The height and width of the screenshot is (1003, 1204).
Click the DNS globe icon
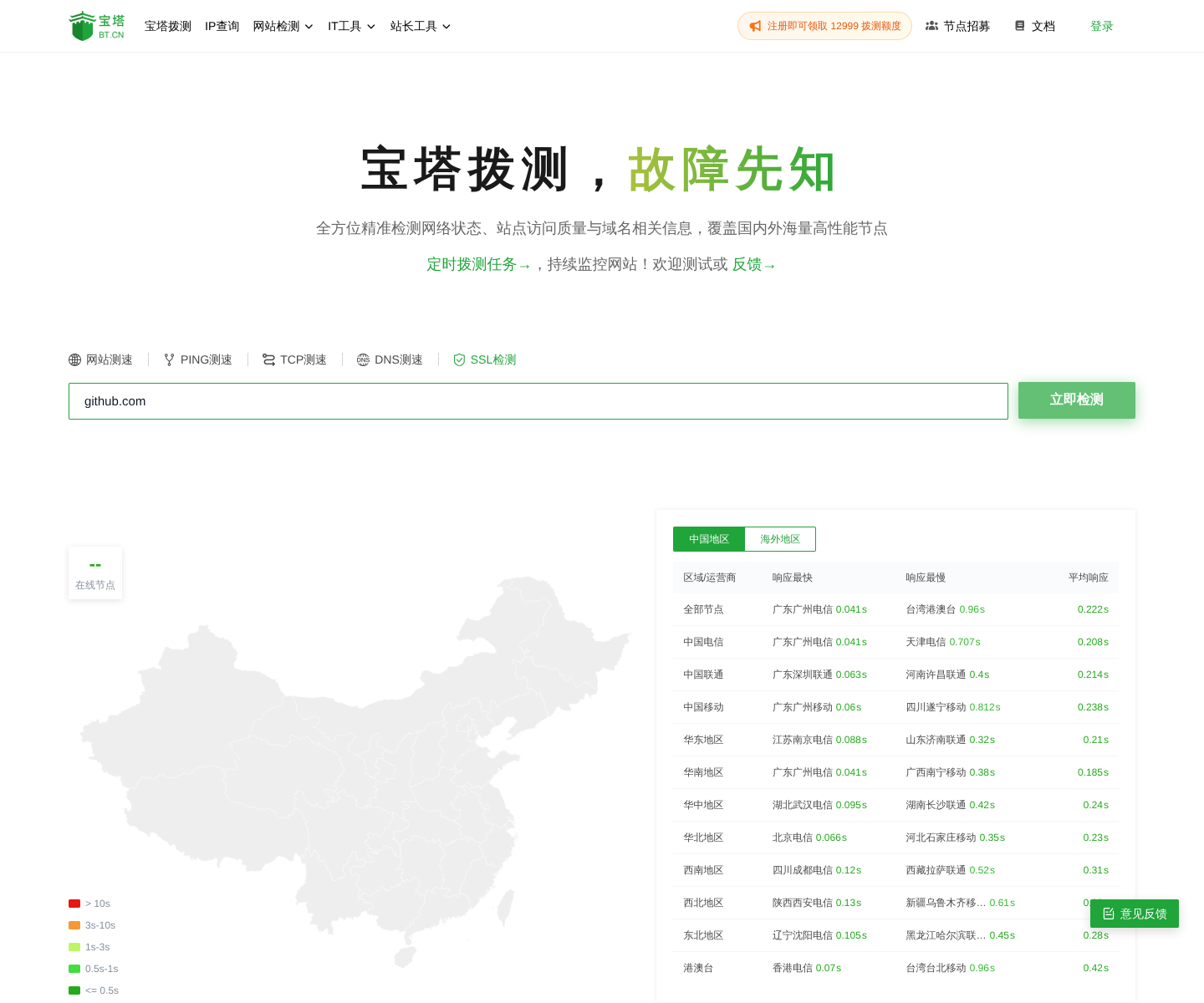pyautogui.click(x=363, y=359)
